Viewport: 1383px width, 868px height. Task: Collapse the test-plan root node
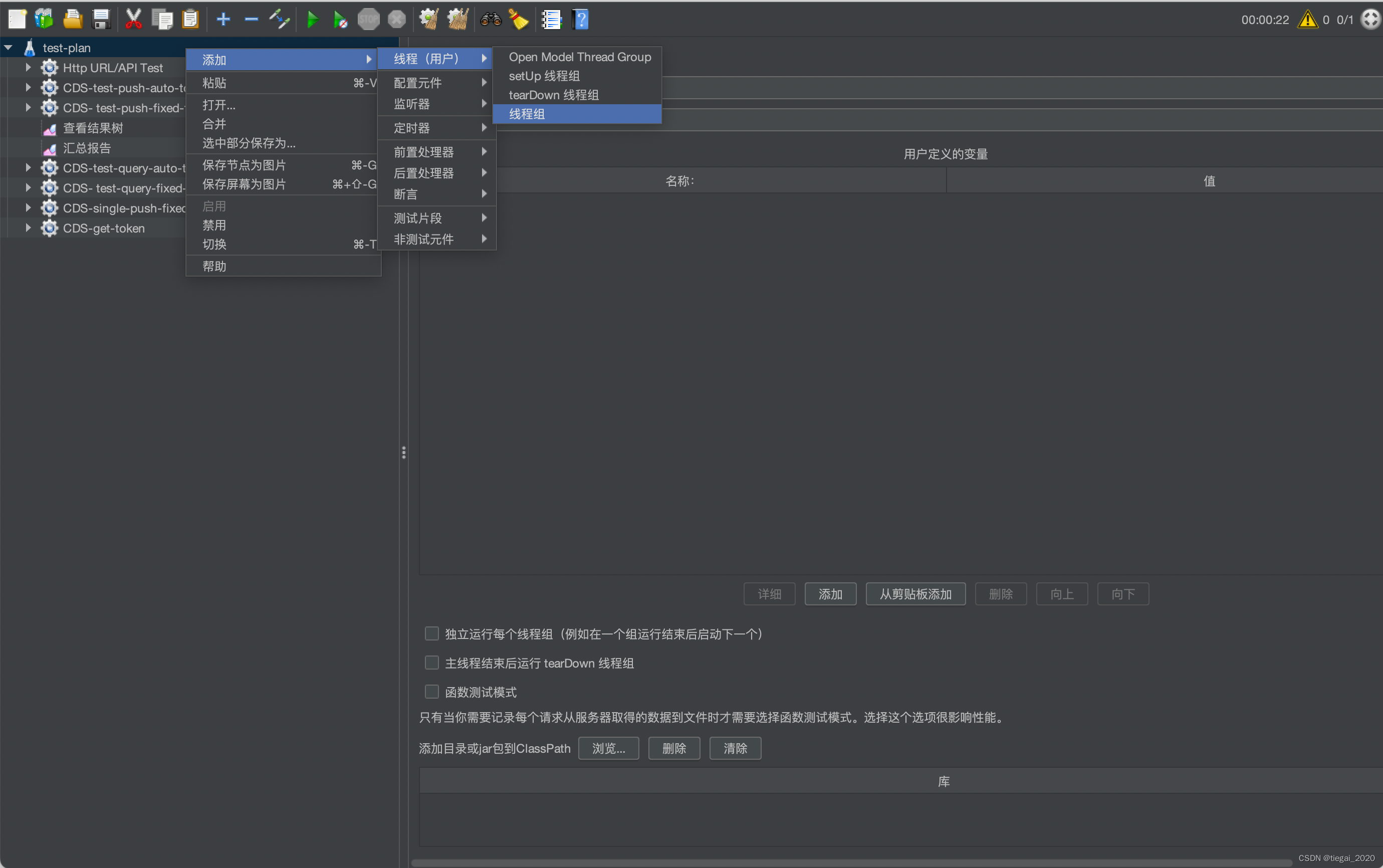(x=8, y=48)
